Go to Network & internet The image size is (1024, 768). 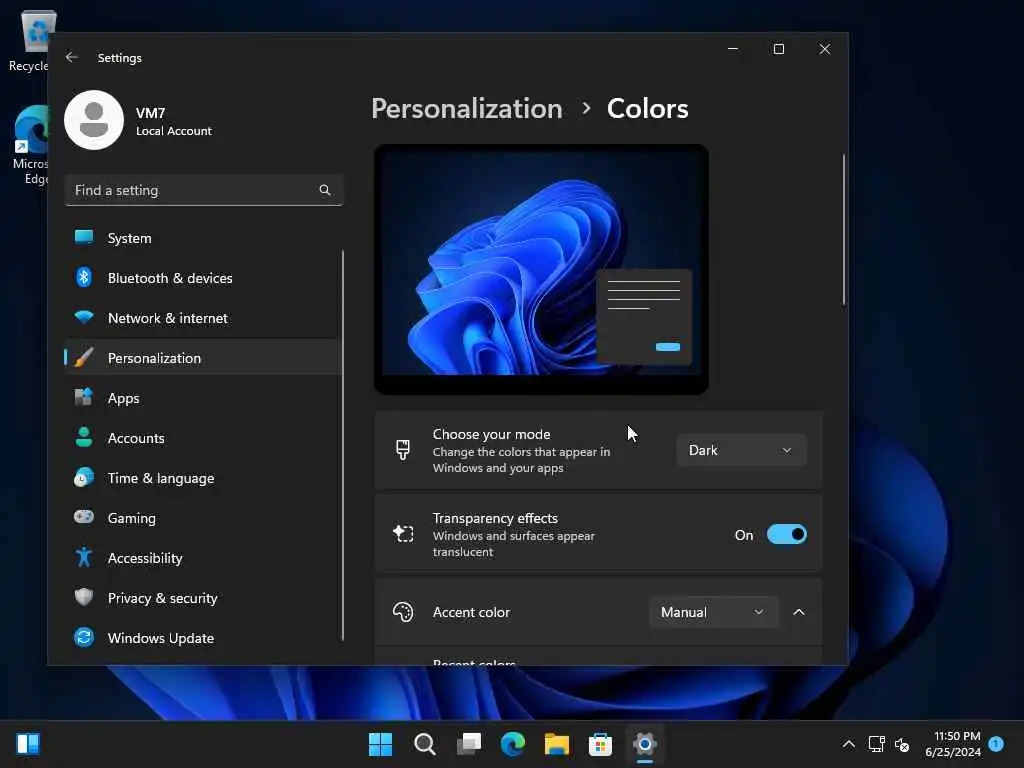click(168, 318)
